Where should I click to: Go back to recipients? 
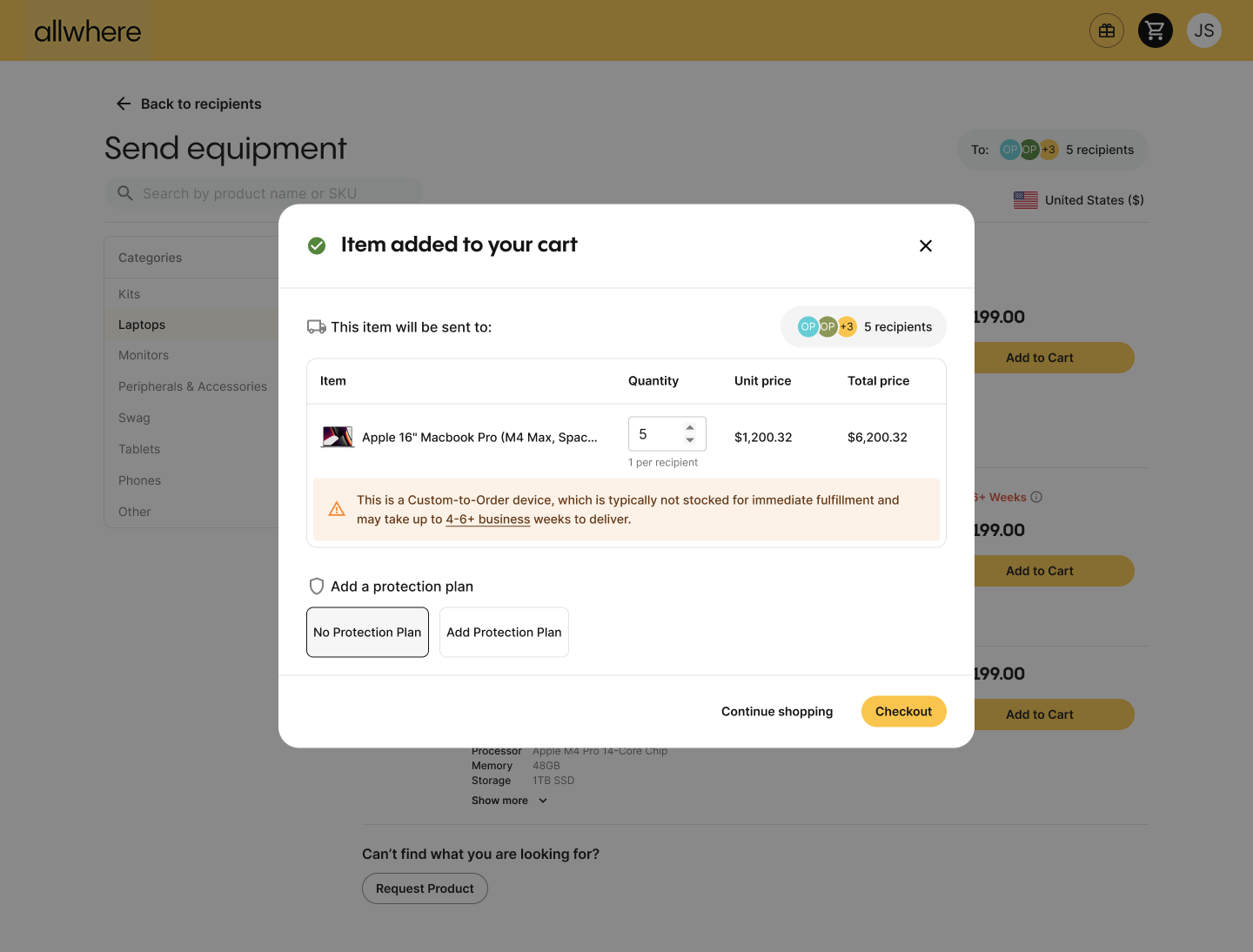click(189, 104)
